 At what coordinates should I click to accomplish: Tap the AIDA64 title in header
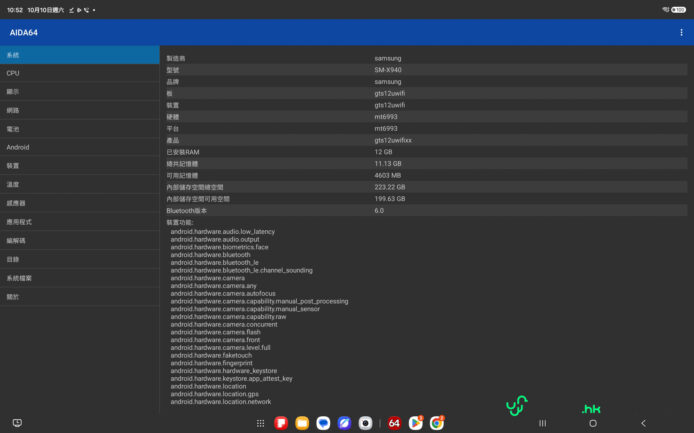click(23, 32)
